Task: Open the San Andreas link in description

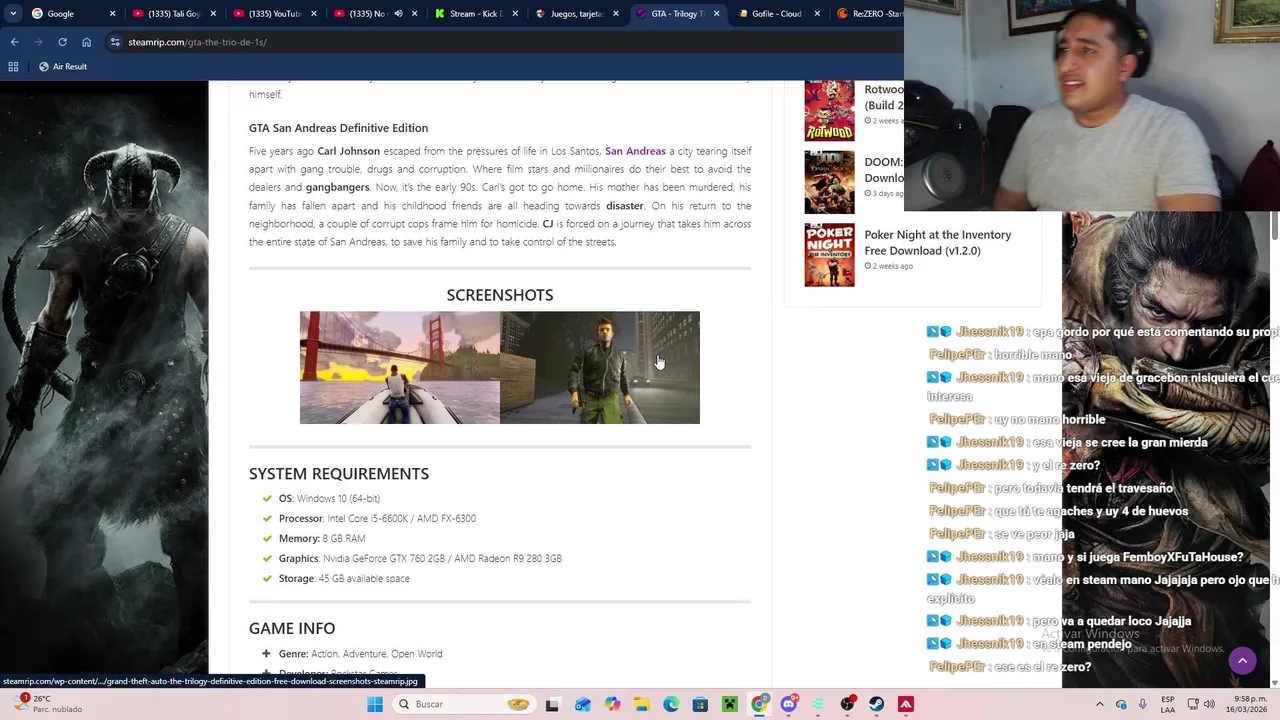Action: point(635,151)
